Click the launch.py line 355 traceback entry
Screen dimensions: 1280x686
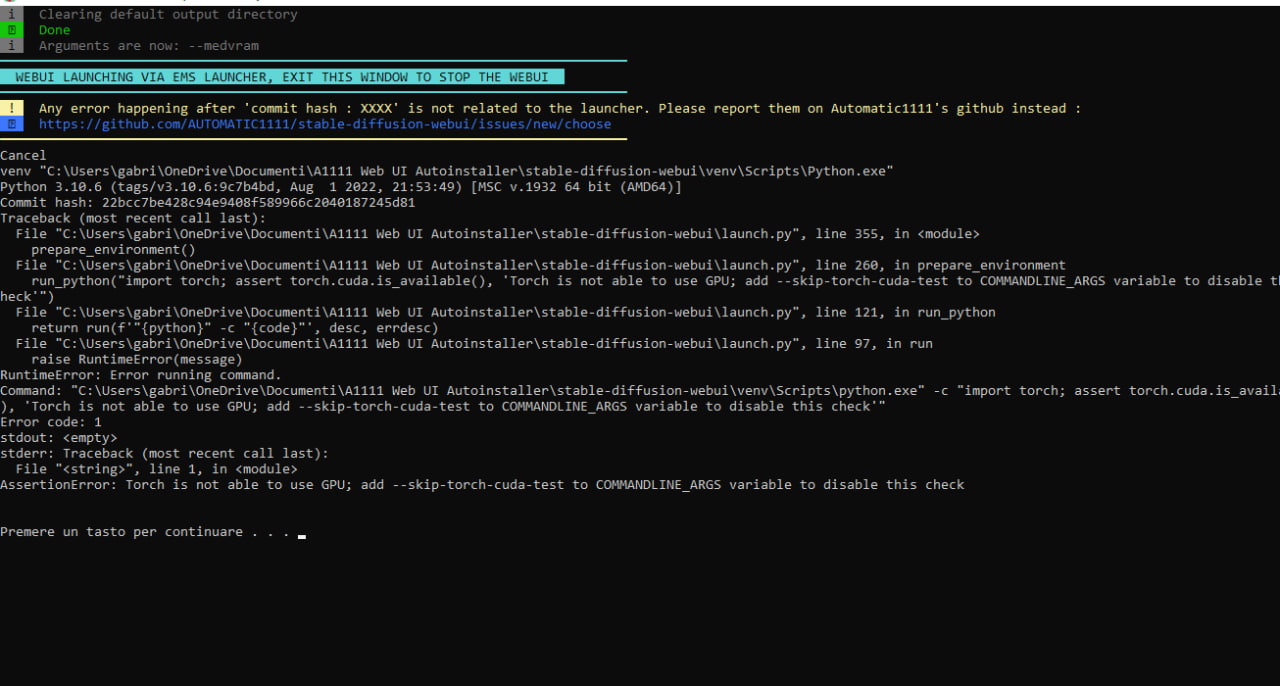(x=498, y=234)
